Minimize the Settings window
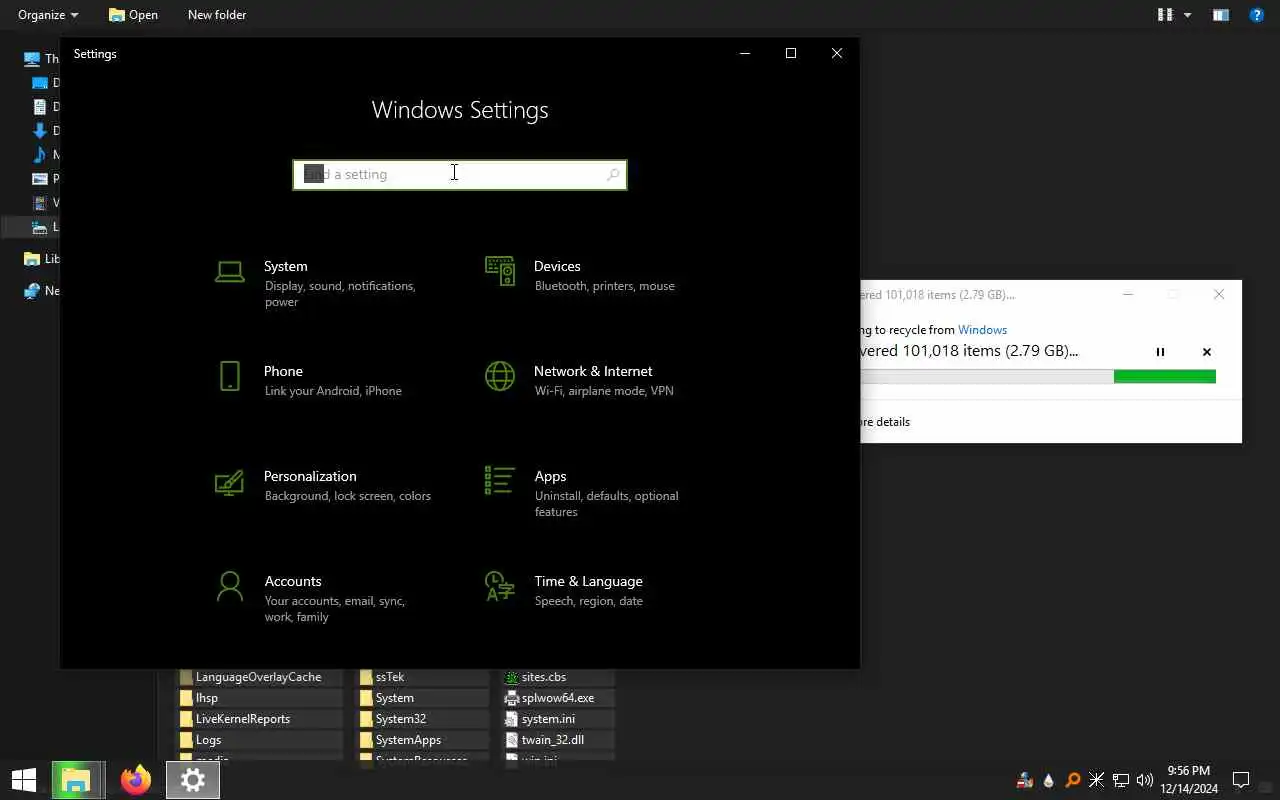Screen dimensions: 1280x800 [x=745, y=54]
